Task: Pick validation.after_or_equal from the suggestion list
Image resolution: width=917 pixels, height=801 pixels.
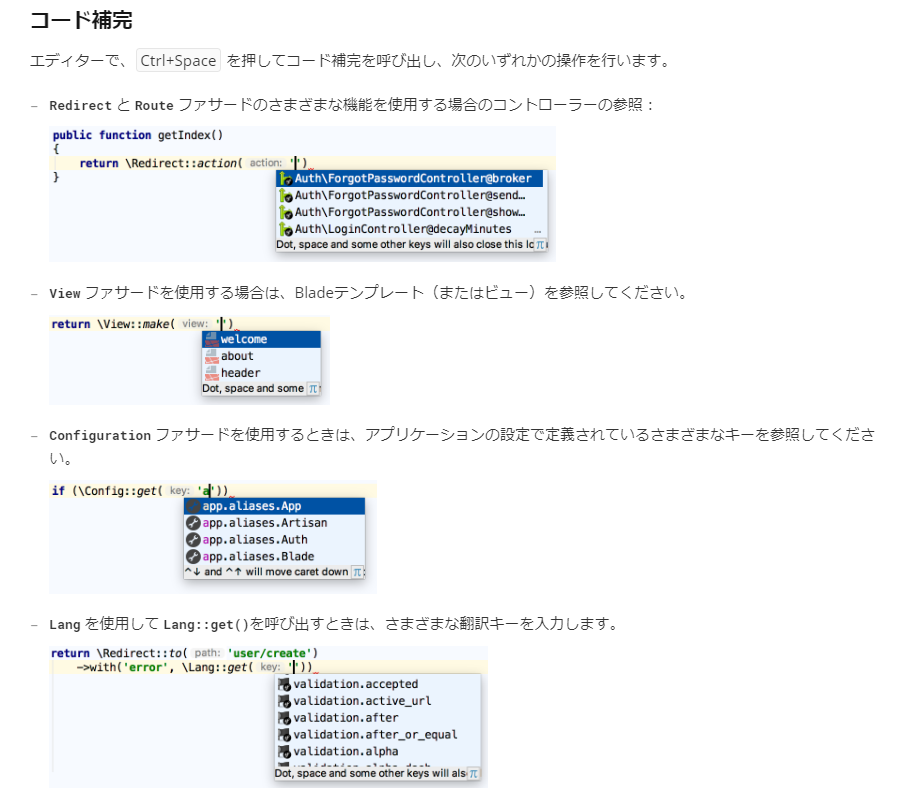Action: (375, 734)
